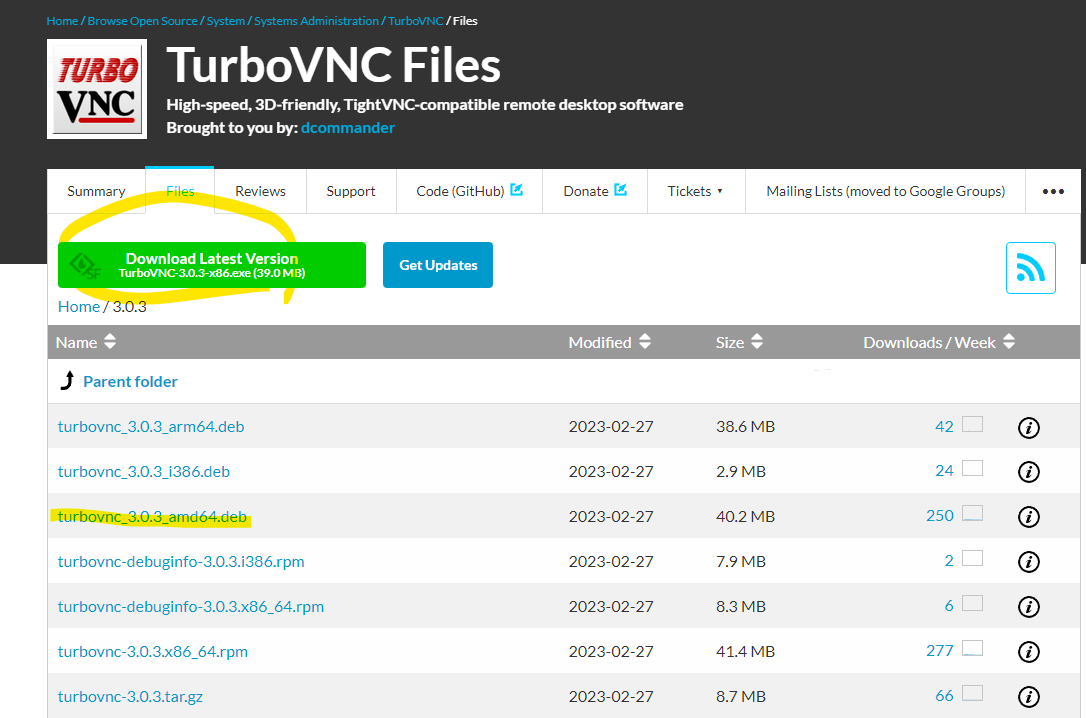Open the more options ellipsis menu
This screenshot has height=718, width=1086.
coord(1053,192)
